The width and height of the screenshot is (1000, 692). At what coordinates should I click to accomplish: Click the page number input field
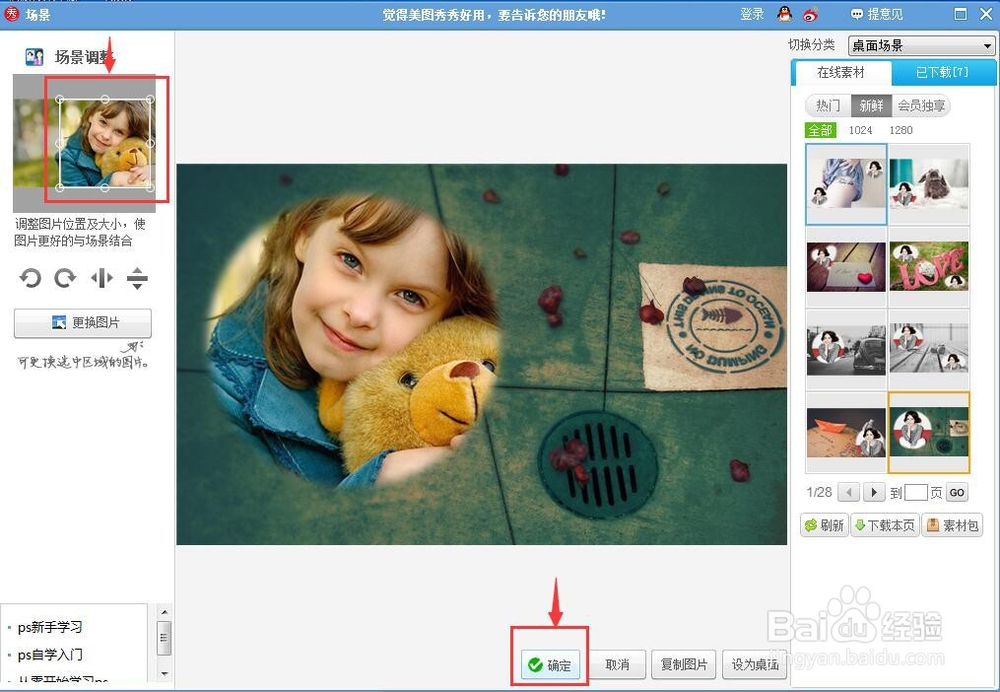click(916, 492)
